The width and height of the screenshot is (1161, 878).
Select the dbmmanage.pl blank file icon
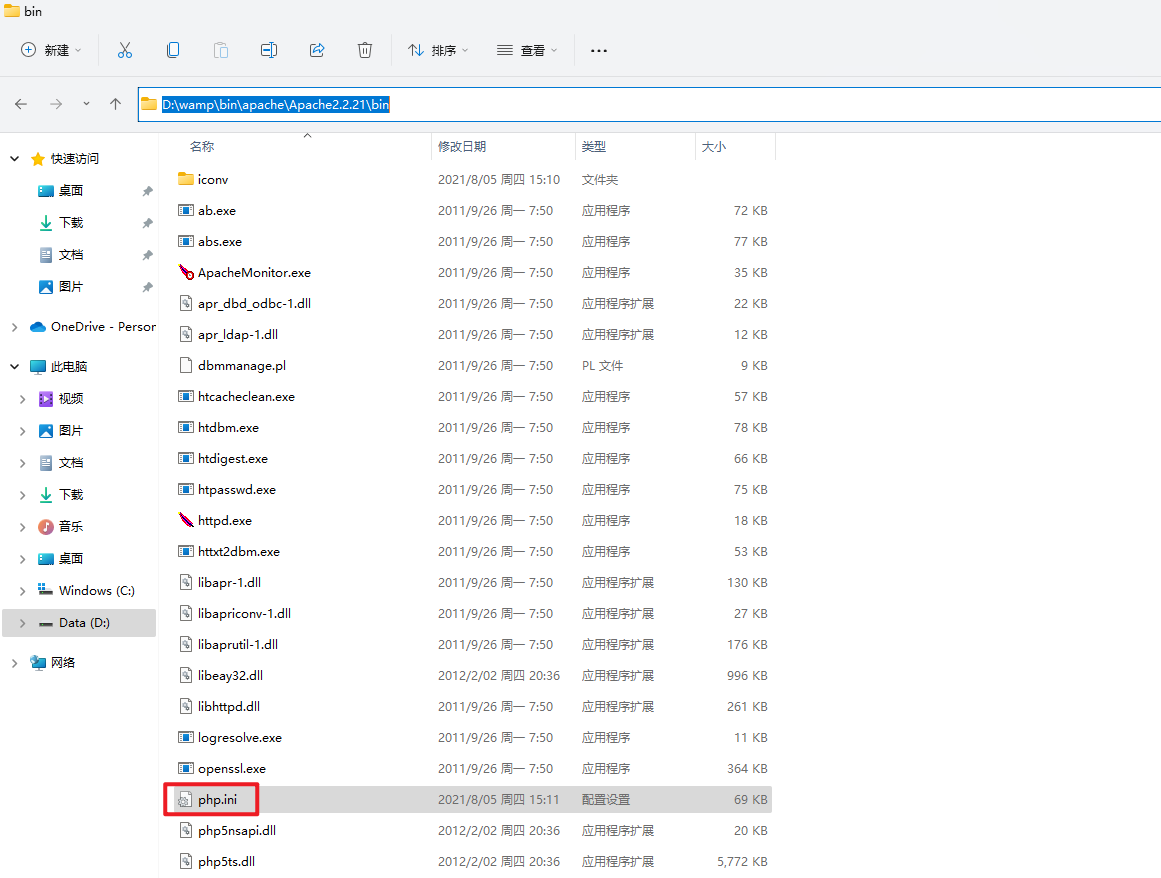[x=186, y=366]
